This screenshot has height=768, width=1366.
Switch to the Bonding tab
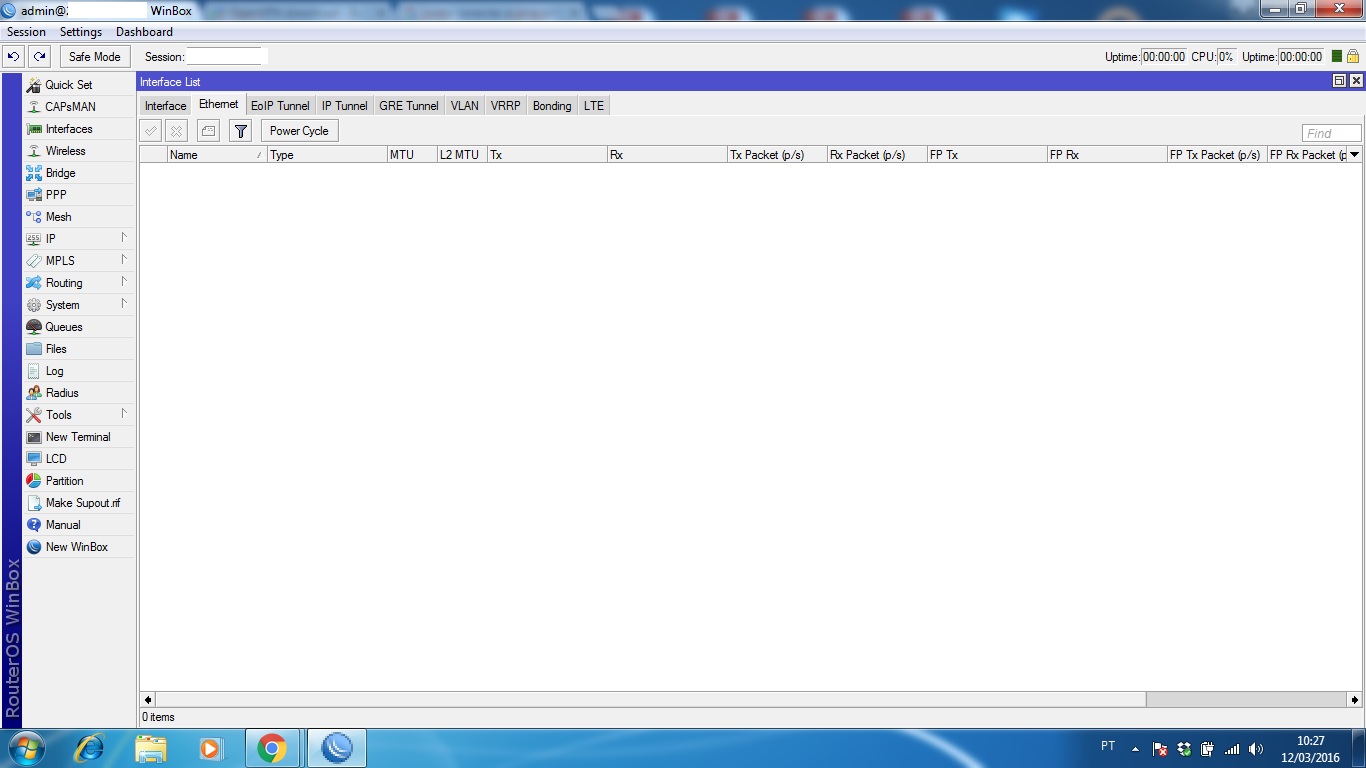(552, 106)
